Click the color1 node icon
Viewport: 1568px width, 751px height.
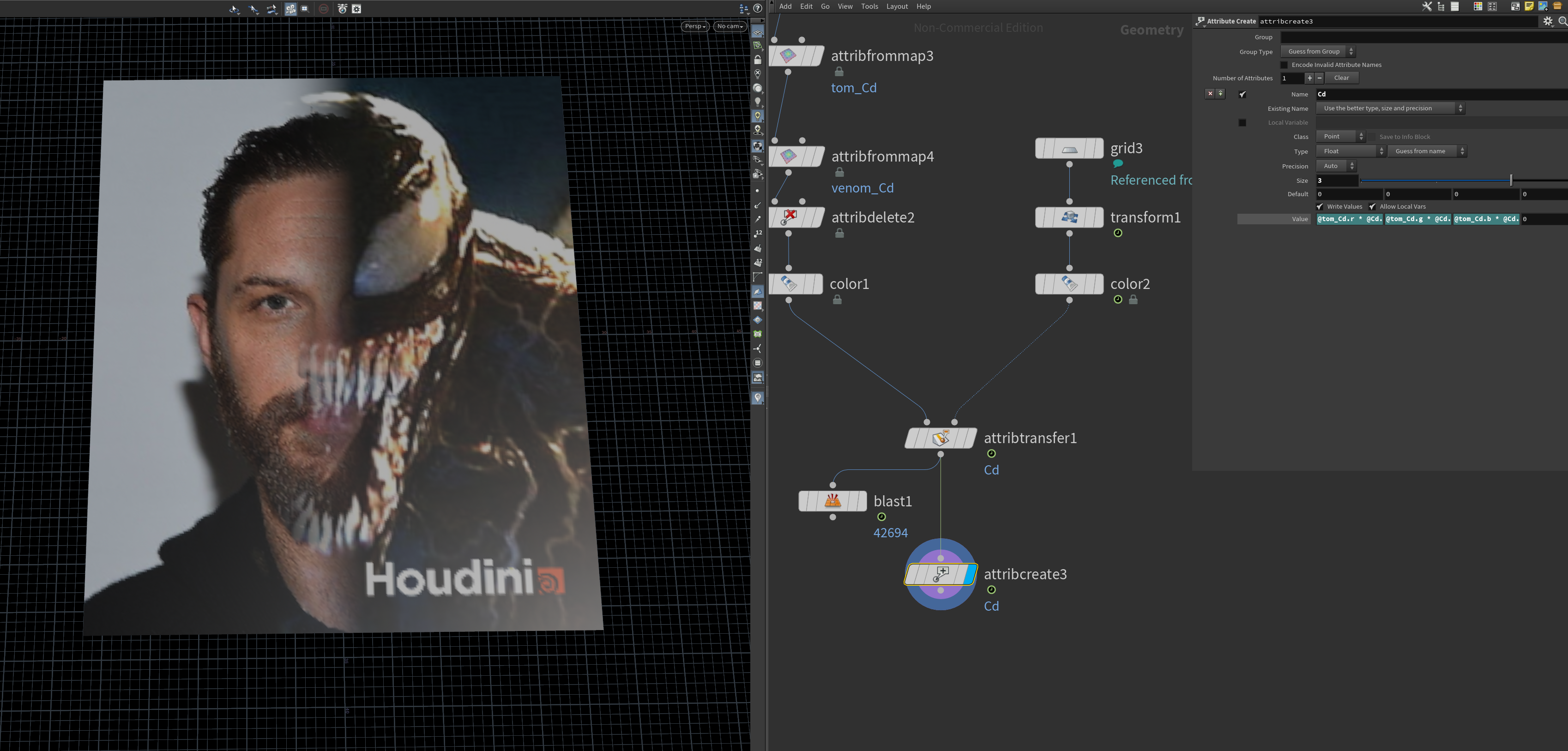pos(789,283)
